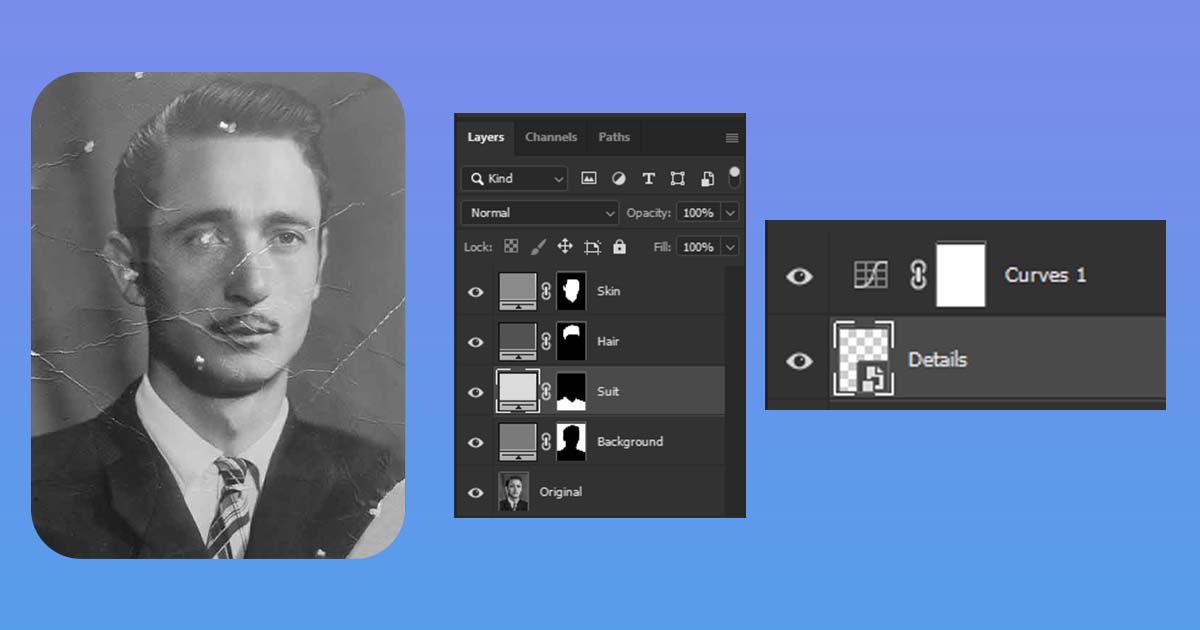Enable Lock transparent pixels
This screenshot has height=630, width=1200.
click(512, 245)
